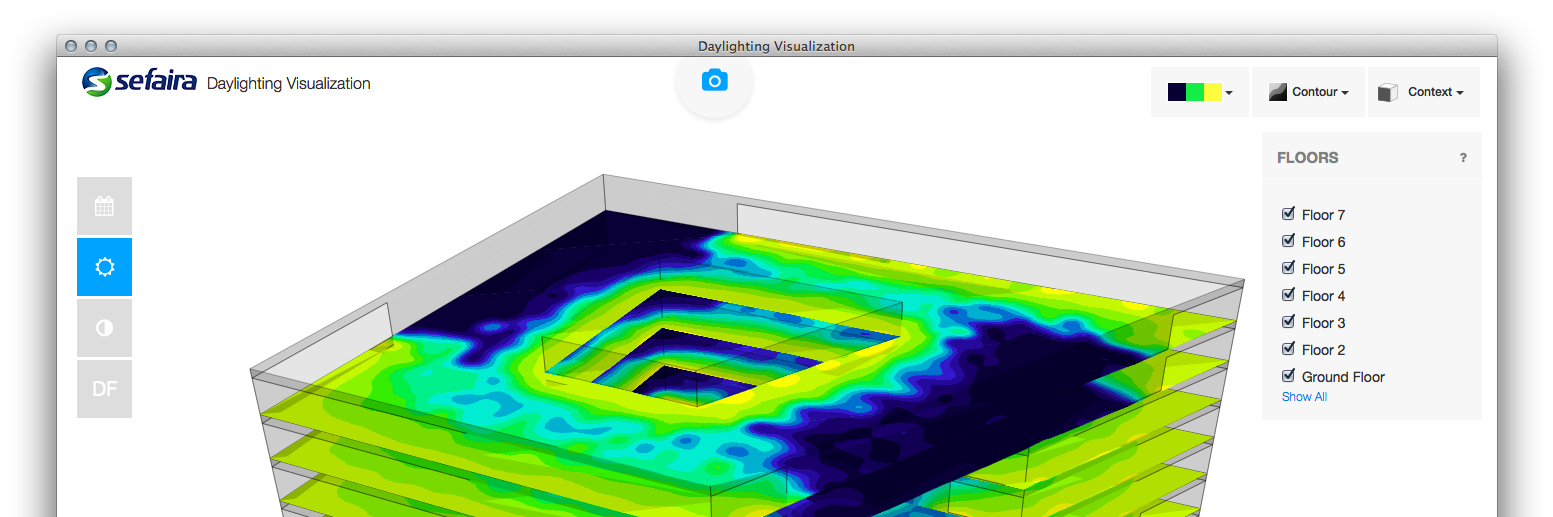
Task: Click the FLOORS panel heading
Action: click(1307, 158)
